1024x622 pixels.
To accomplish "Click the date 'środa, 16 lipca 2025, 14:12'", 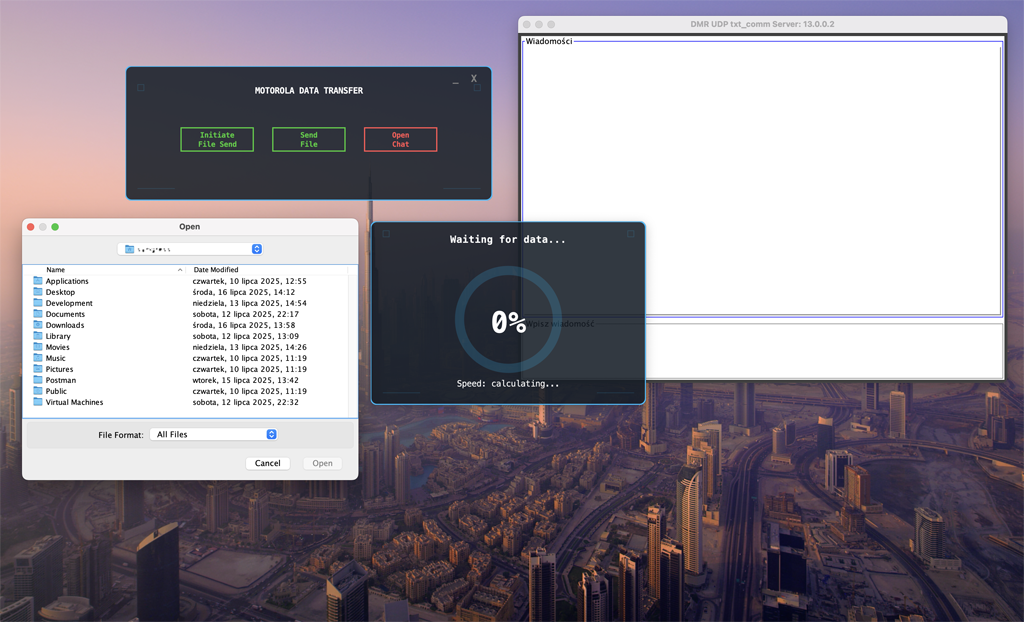I will (x=244, y=292).
